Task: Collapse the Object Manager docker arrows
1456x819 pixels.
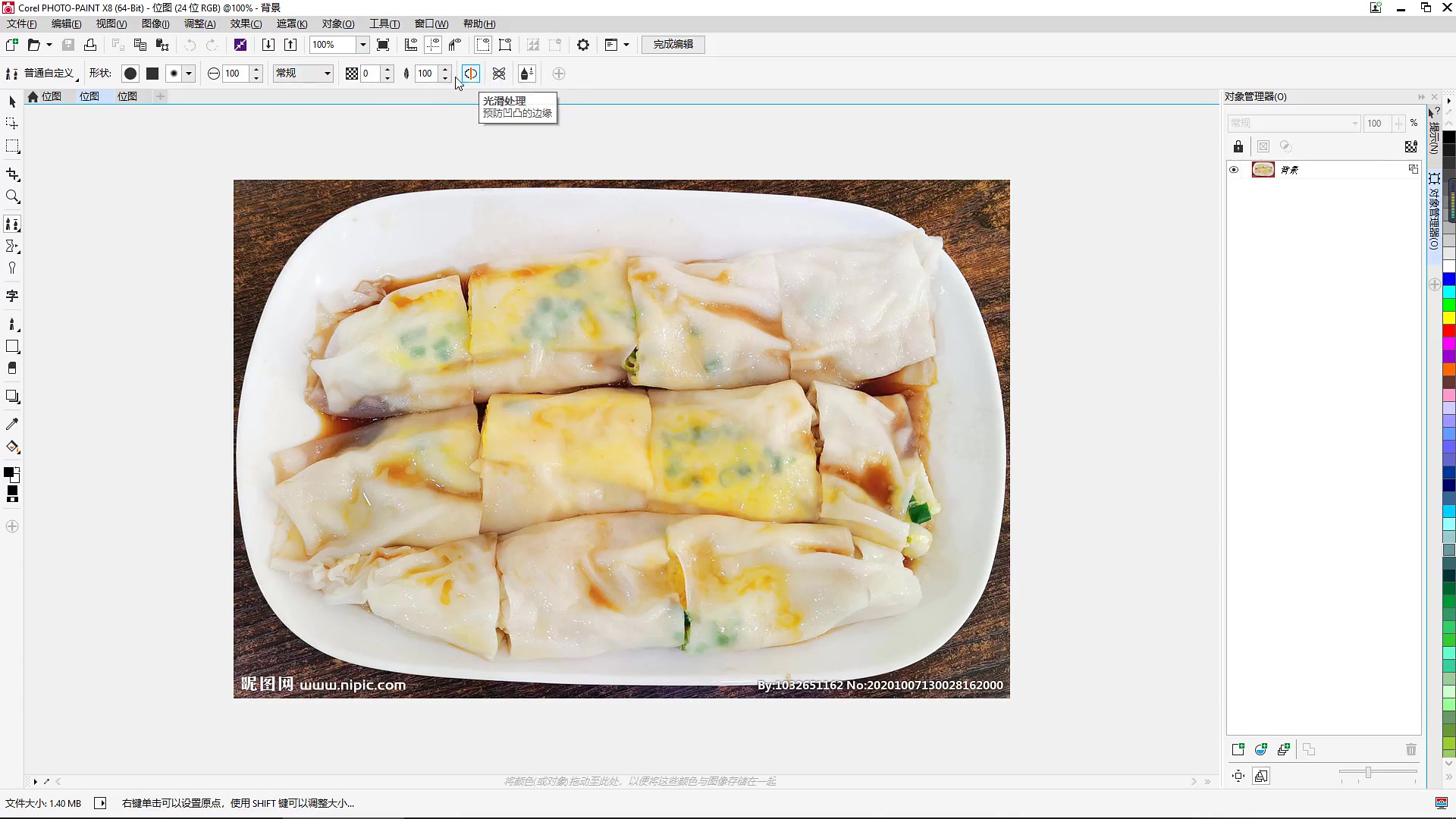Action: (1421, 97)
